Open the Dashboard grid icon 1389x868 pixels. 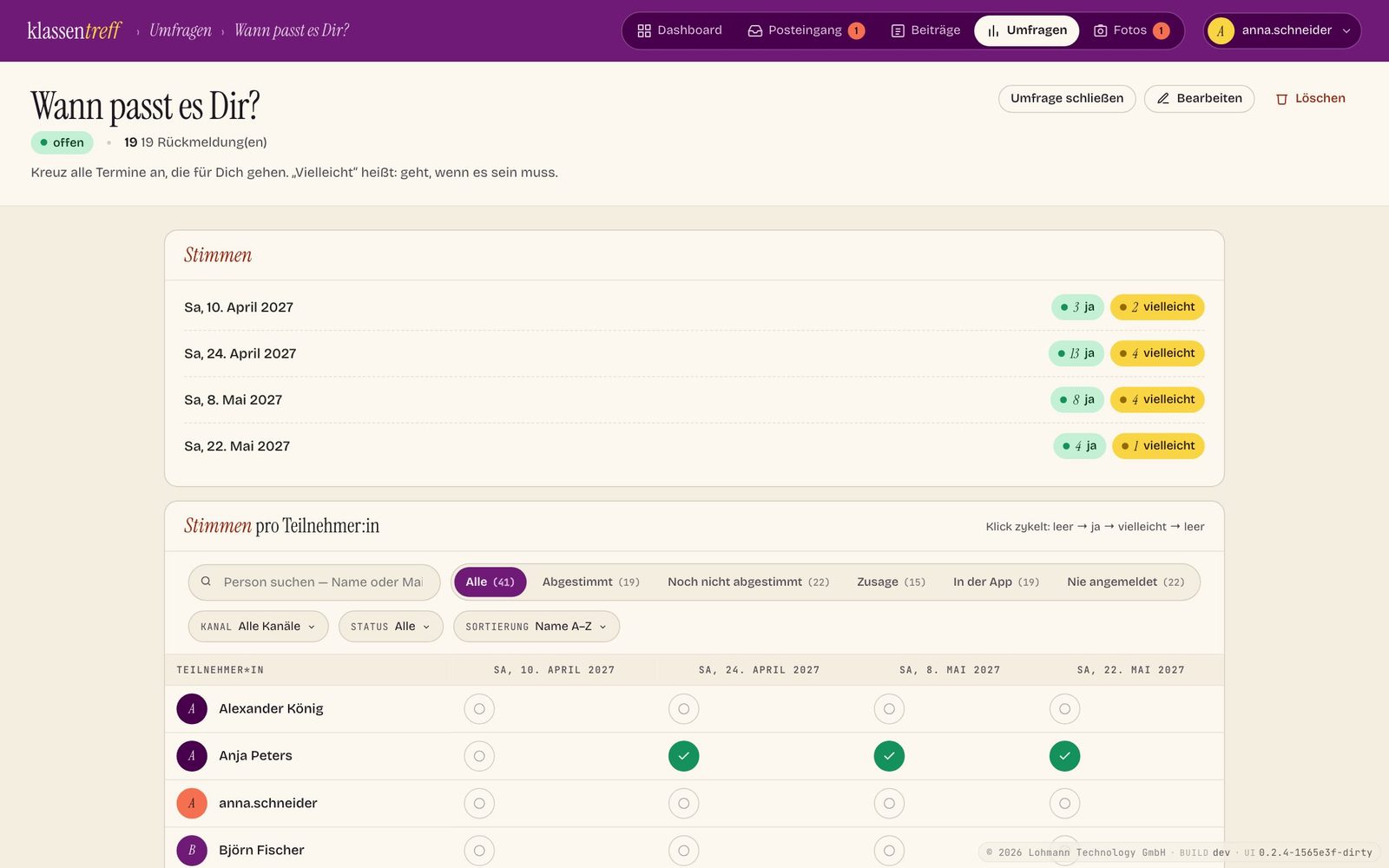(644, 30)
